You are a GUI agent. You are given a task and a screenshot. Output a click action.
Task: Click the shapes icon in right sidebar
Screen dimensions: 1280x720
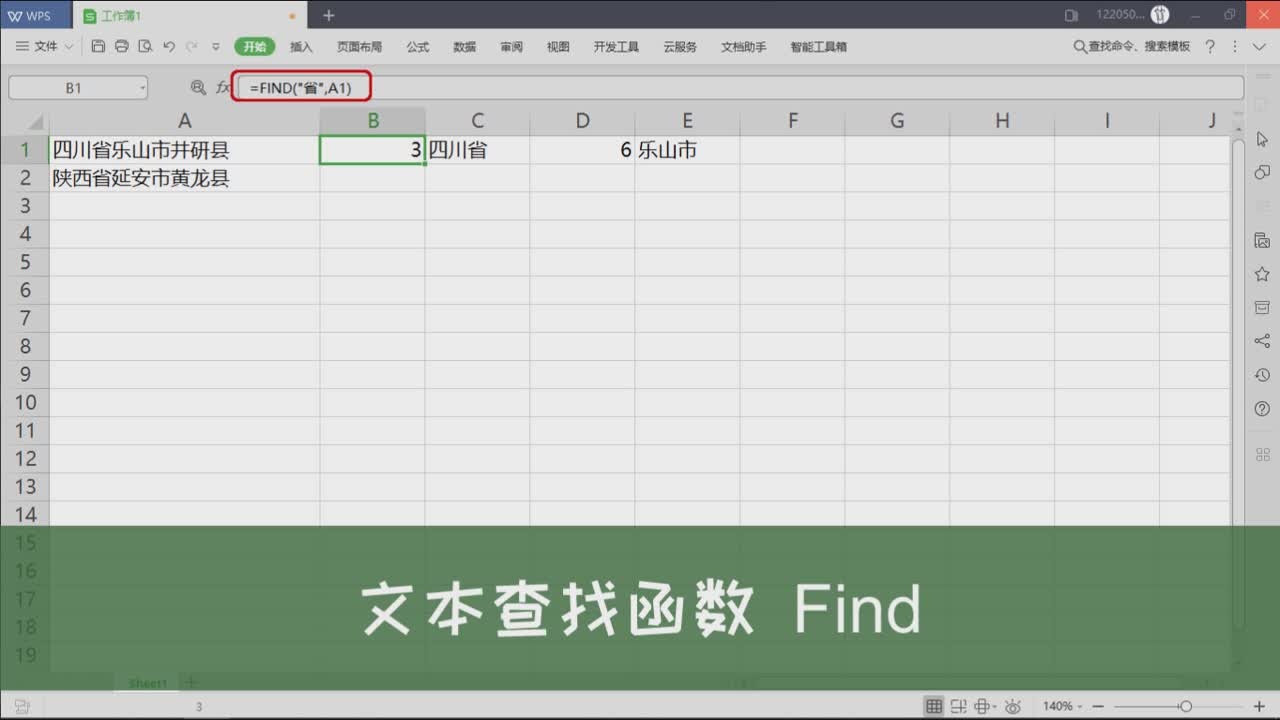click(1262, 172)
